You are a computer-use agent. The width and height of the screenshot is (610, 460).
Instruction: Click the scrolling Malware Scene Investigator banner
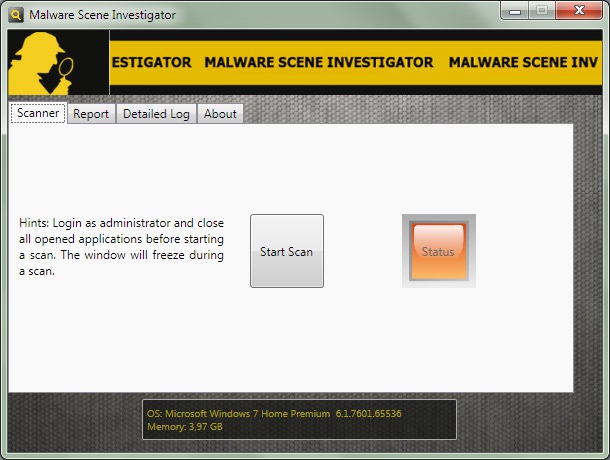(x=356, y=62)
